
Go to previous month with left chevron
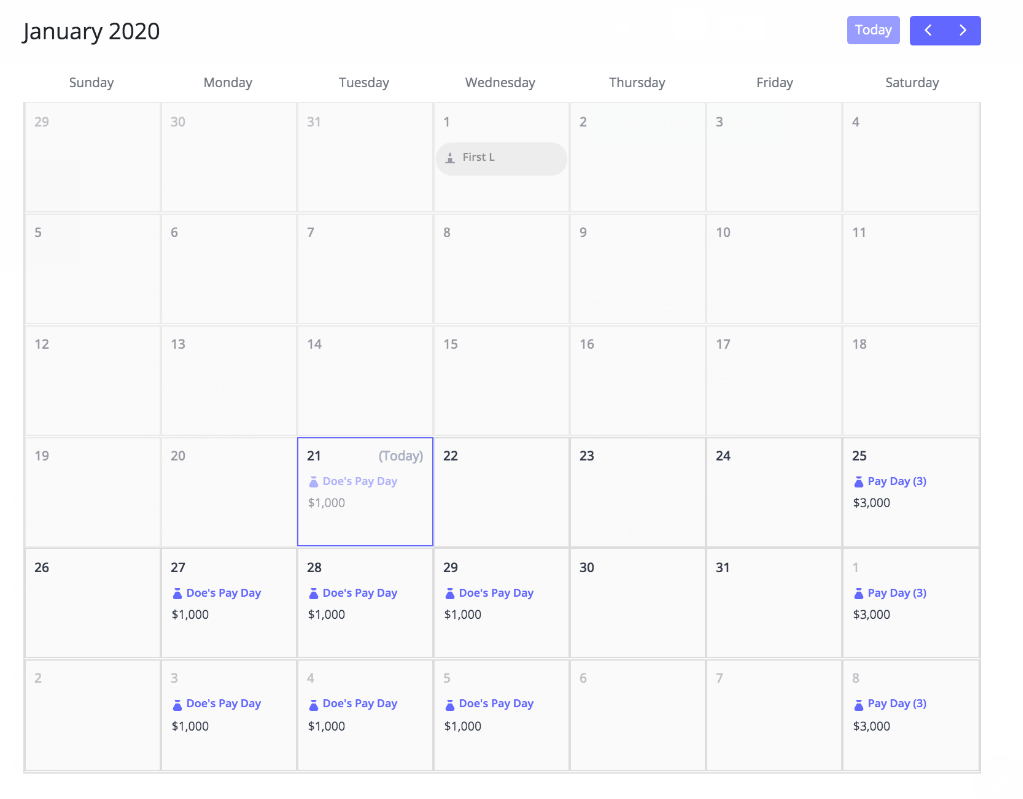pos(928,30)
